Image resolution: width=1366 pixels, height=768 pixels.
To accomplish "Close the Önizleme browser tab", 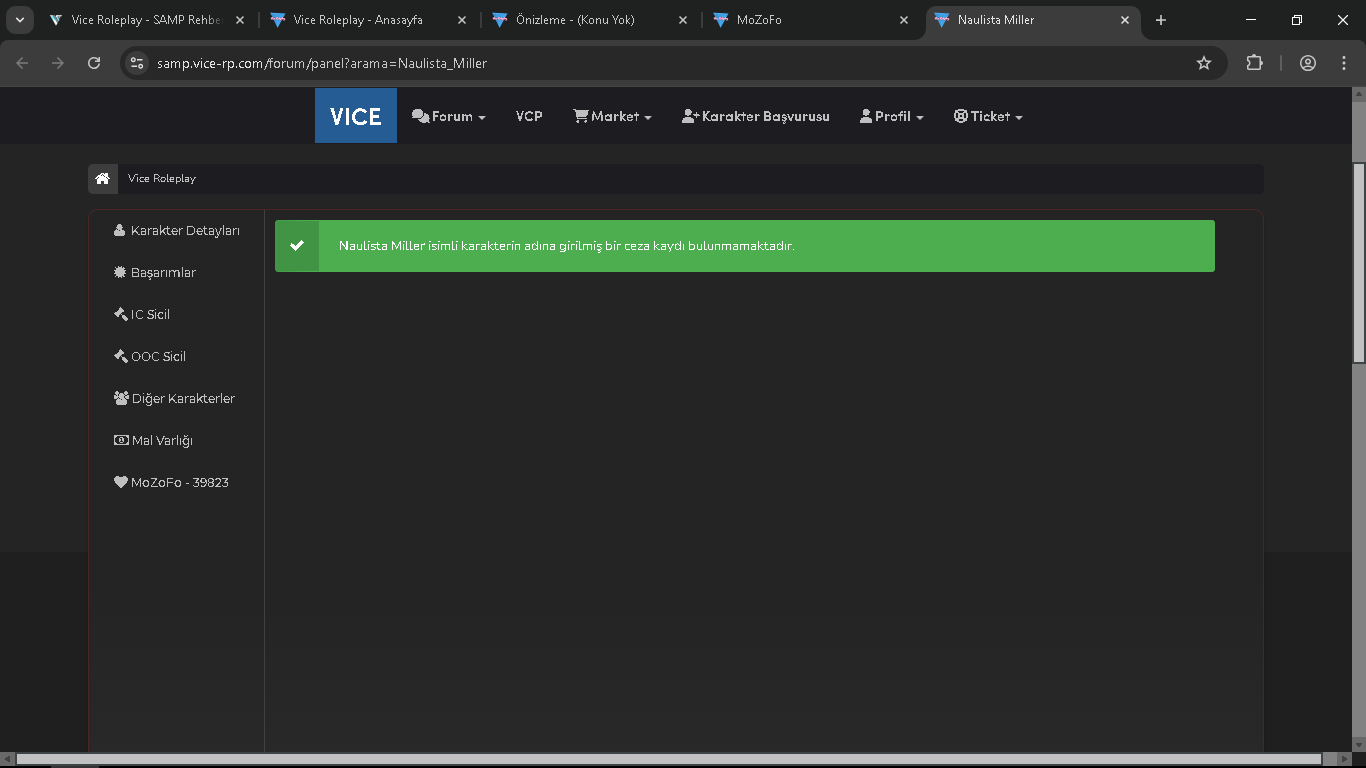I will pyautogui.click(x=682, y=20).
